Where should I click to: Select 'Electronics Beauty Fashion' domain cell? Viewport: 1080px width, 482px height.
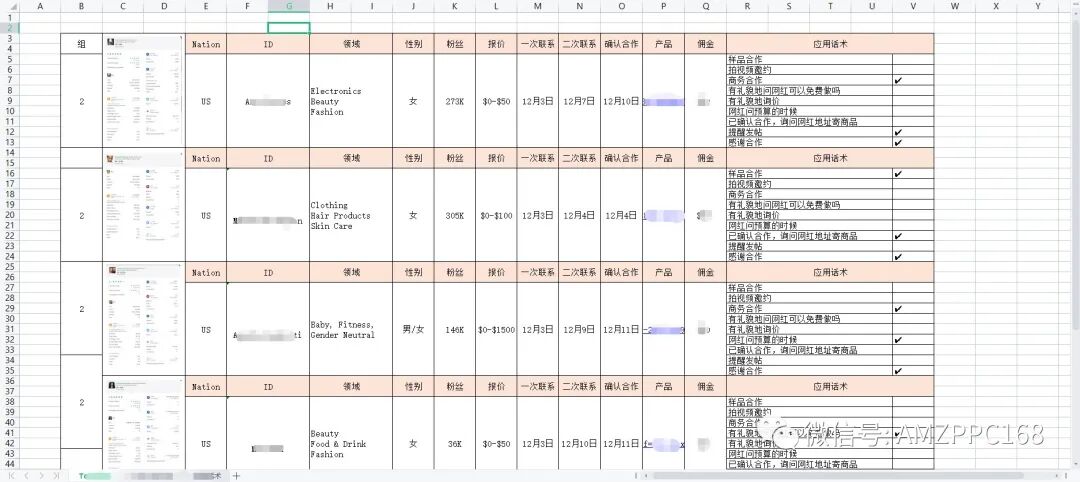coord(351,101)
